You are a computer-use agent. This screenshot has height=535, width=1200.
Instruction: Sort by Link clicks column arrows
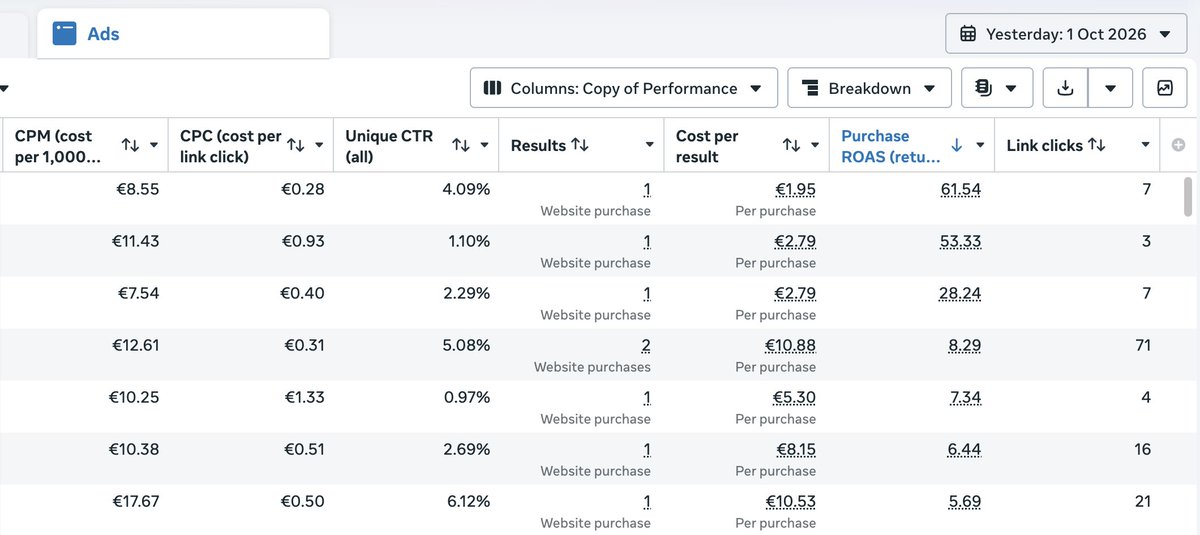[1097, 145]
